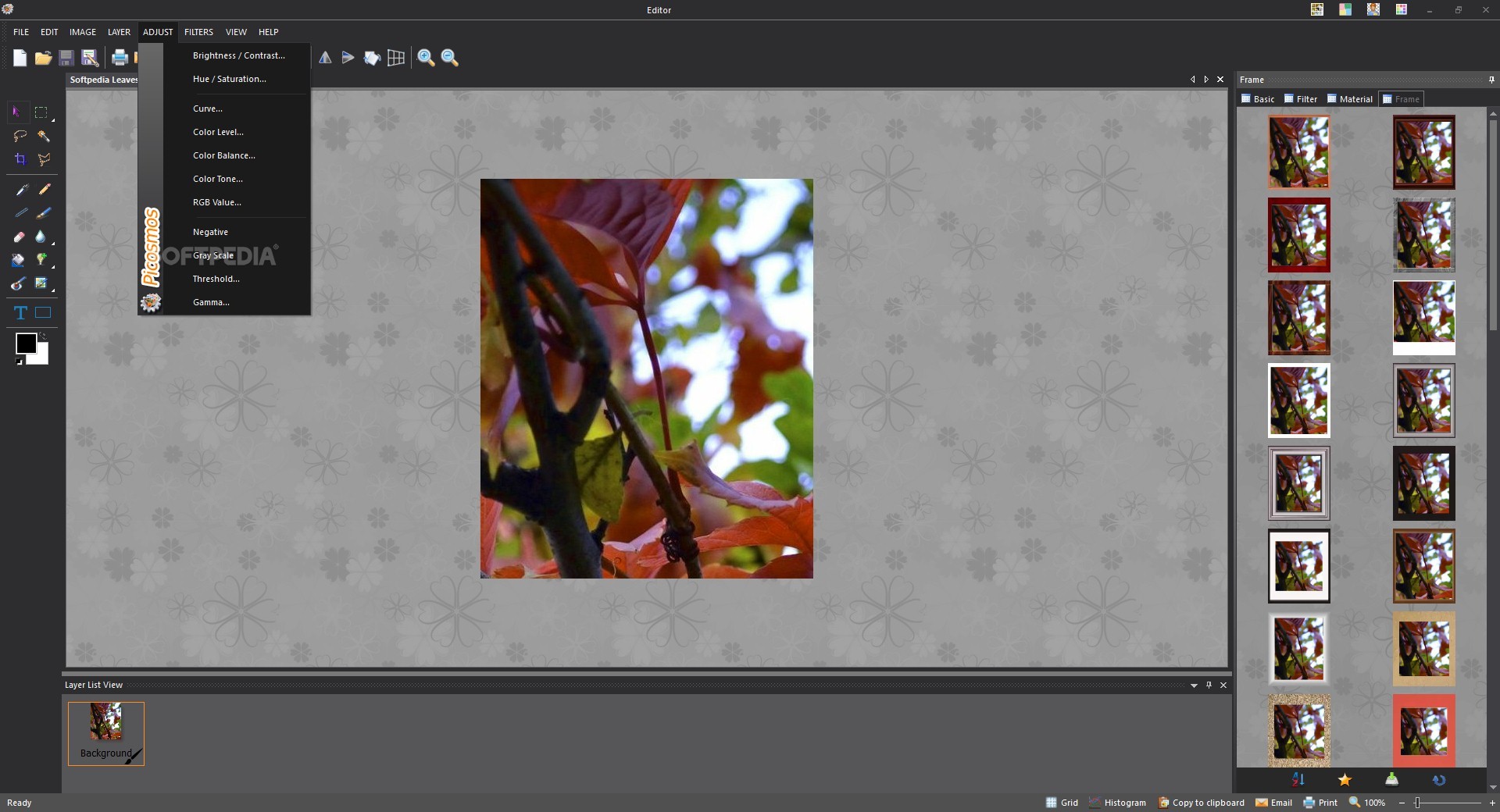Screen dimensions: 1500x812
Task: Select Hue / Saturation menu entry
Action: click(237, 79)
